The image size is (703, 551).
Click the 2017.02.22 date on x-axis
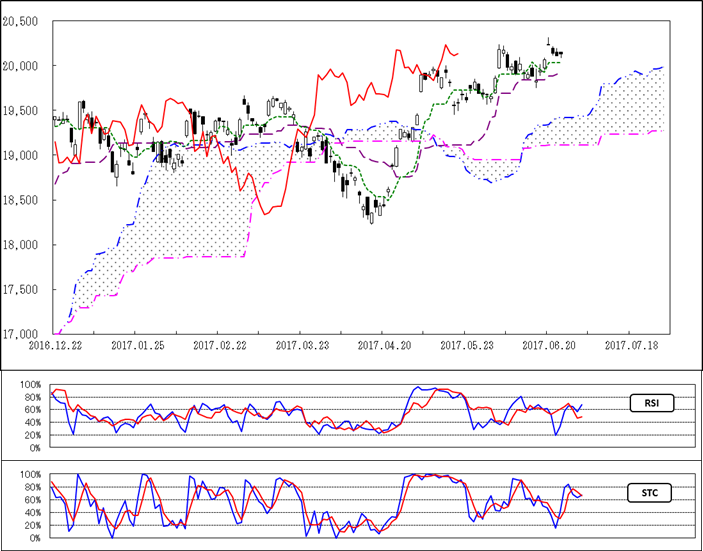(219, 345)
